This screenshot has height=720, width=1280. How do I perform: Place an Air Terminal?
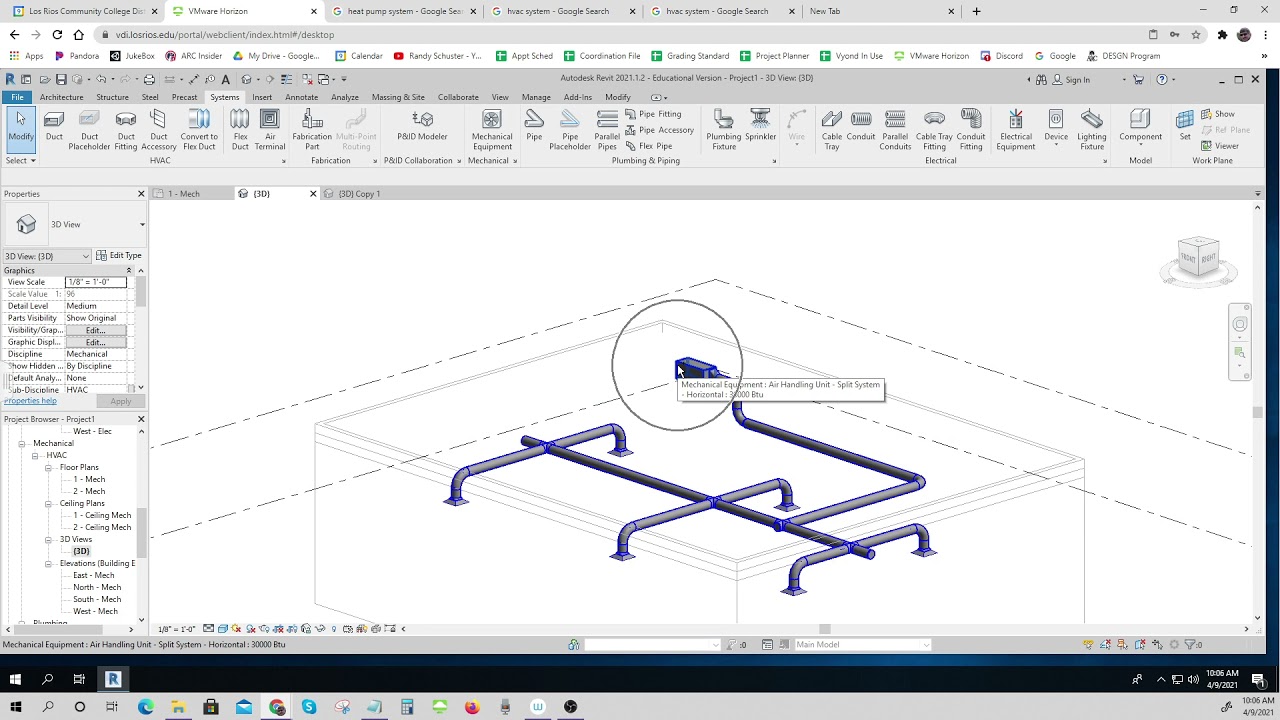pyautogui.click(x=270, y=130)
